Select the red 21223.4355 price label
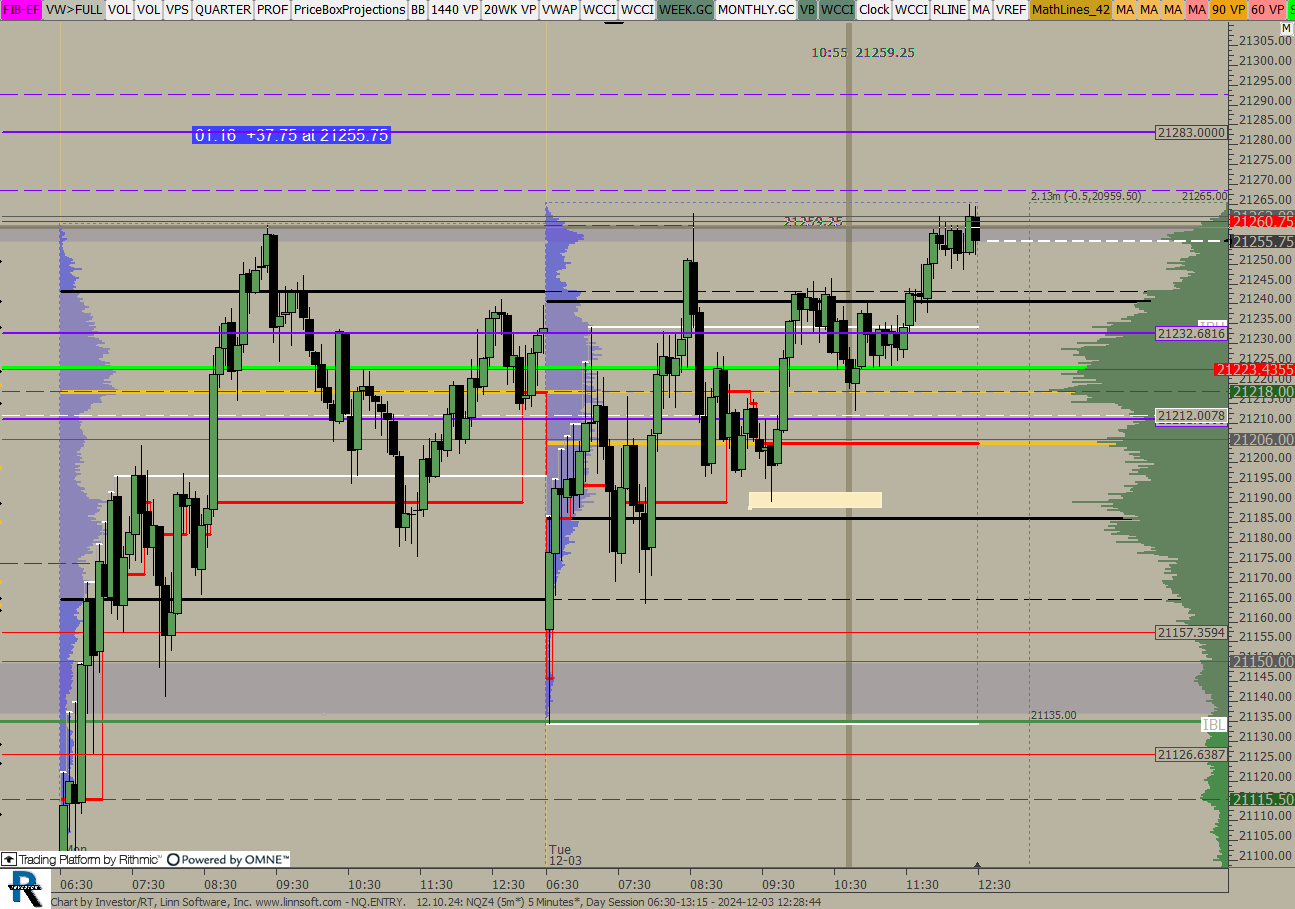 (1253, 370)
